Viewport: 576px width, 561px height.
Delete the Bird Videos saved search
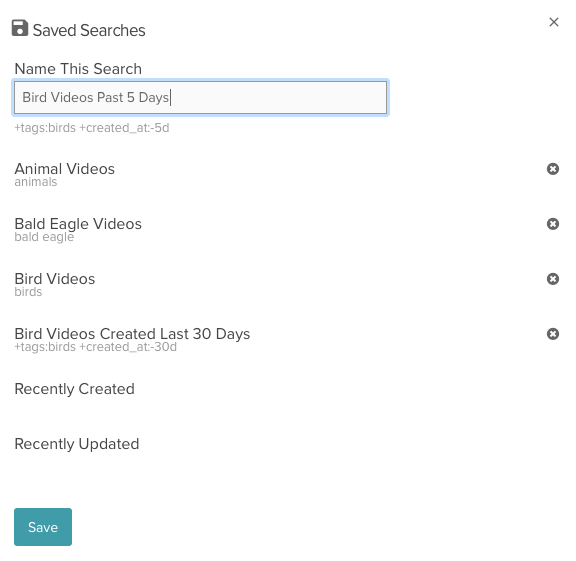(552, 279)
